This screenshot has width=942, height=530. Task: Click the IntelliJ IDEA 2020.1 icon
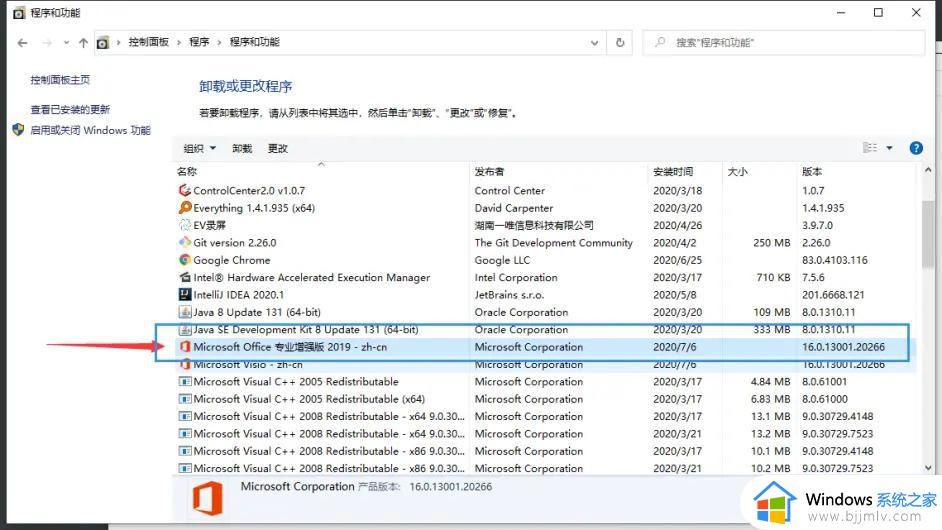point(185,294)
